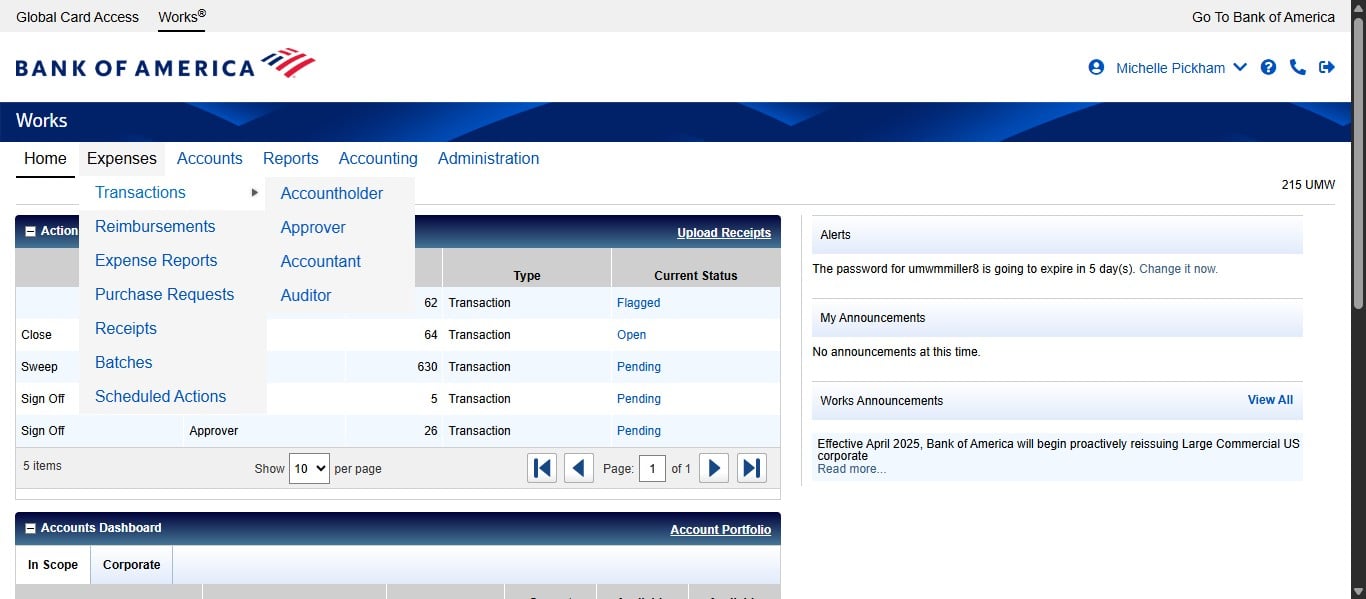
Task: Switch to the Corporate tab
Action: click(x=131, y=565)
